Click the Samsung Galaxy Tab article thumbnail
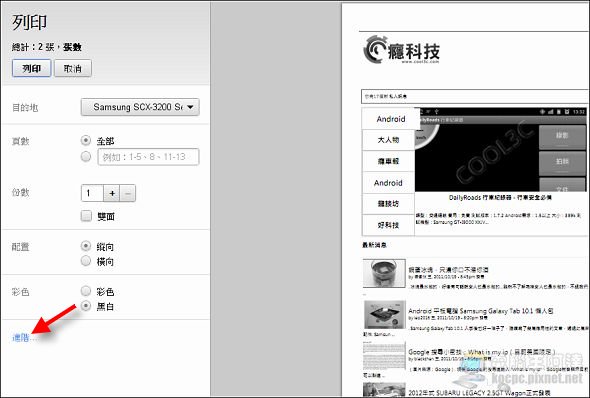 coord(385,314)
